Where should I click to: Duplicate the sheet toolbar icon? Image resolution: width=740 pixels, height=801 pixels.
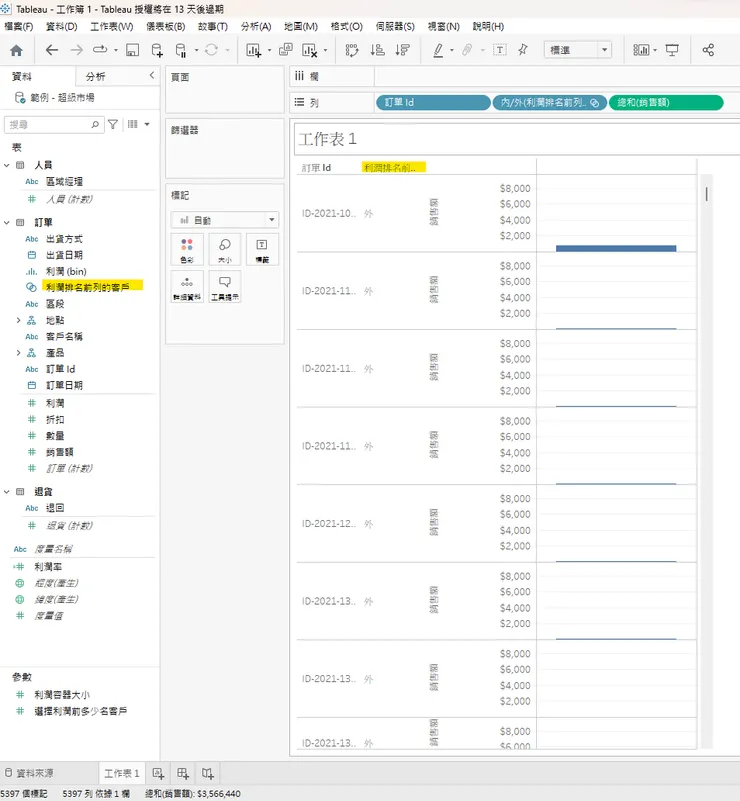(285, 50)
